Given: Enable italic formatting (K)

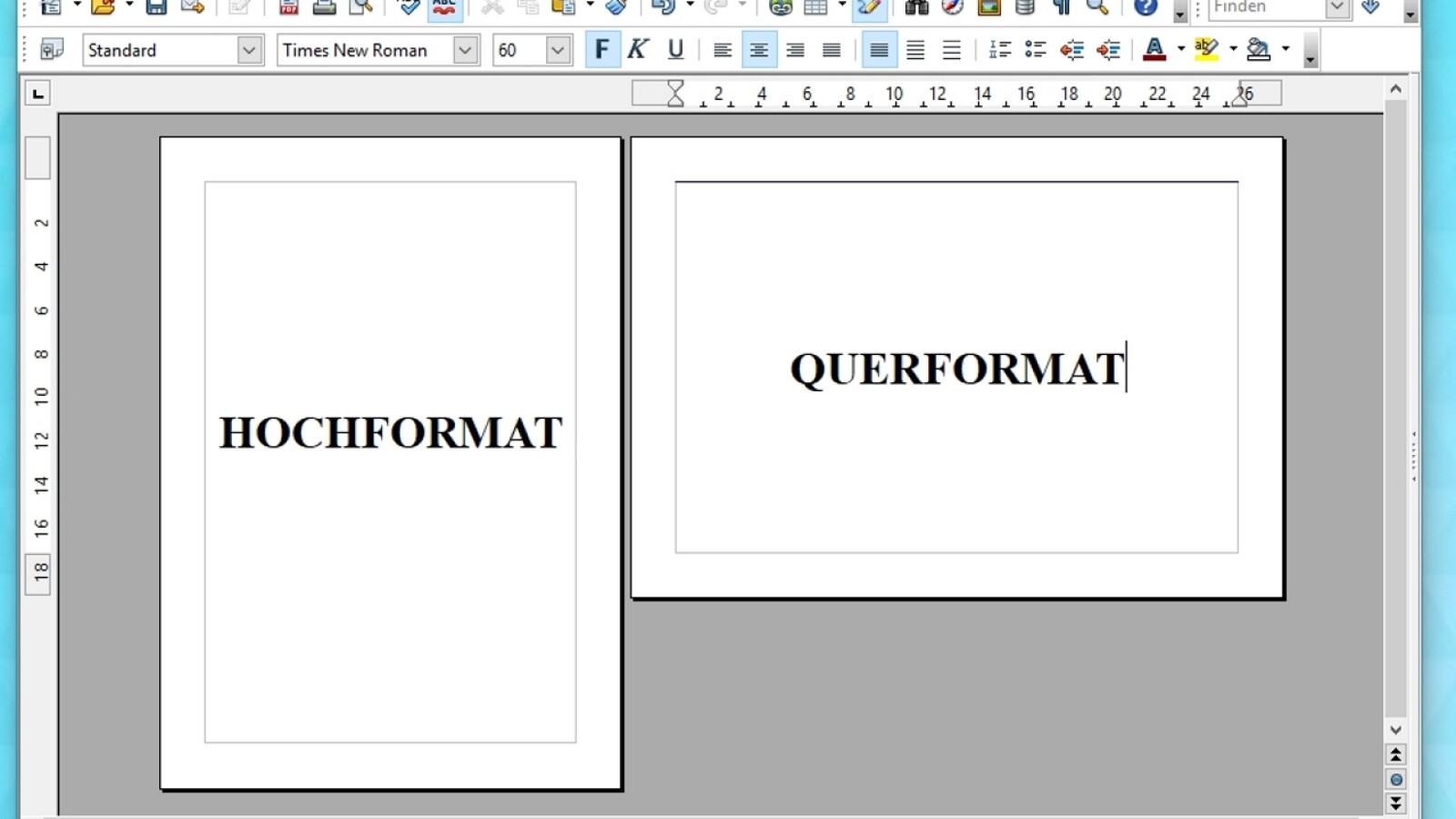Looking at the screenshot, I should tap(638, 49).
